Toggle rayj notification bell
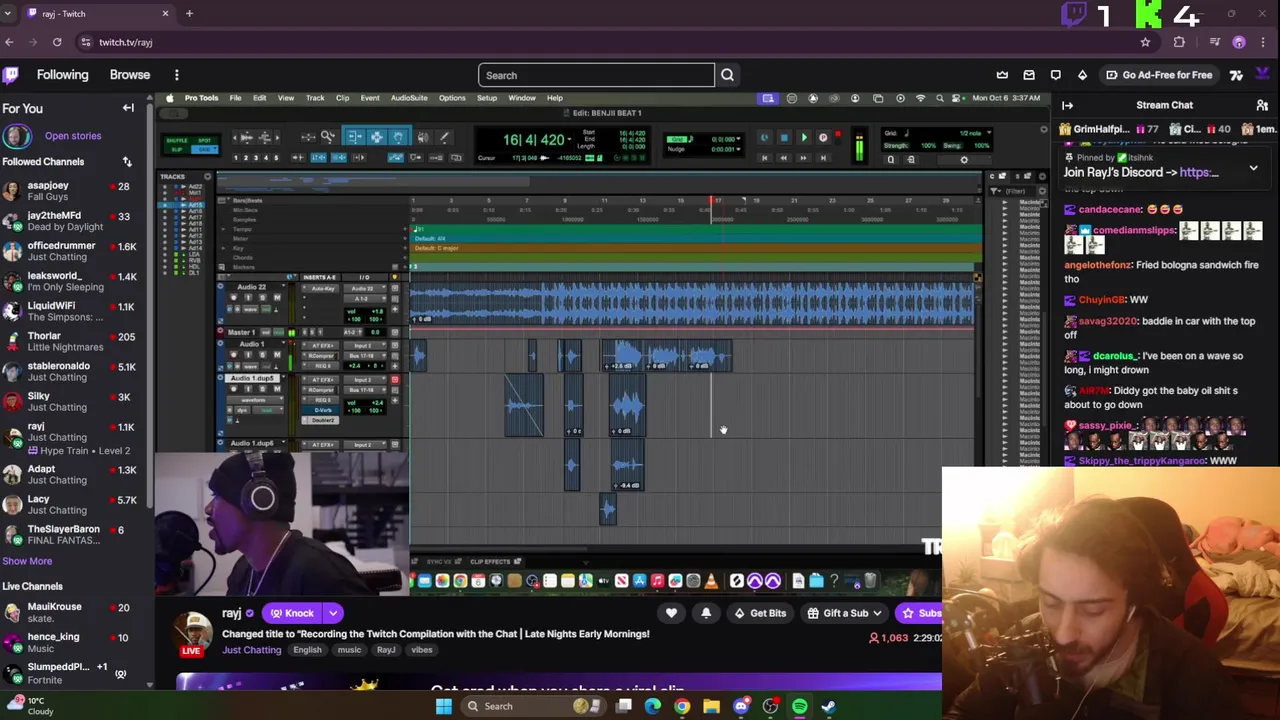 706,613
